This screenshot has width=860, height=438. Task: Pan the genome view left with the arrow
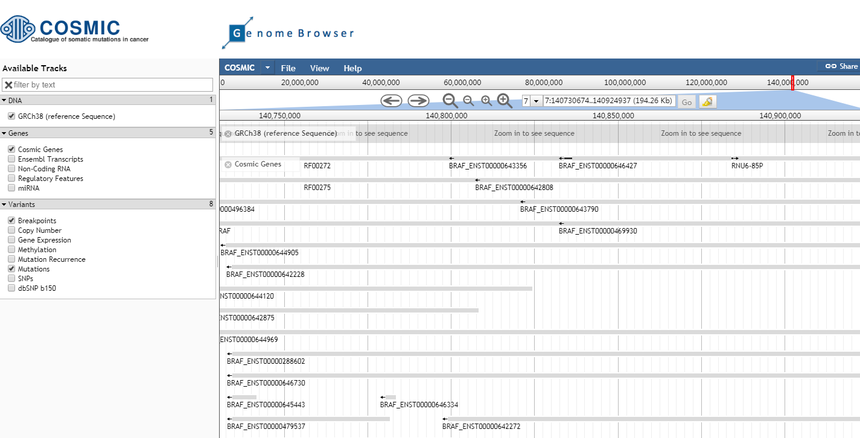tap(391, 101)
